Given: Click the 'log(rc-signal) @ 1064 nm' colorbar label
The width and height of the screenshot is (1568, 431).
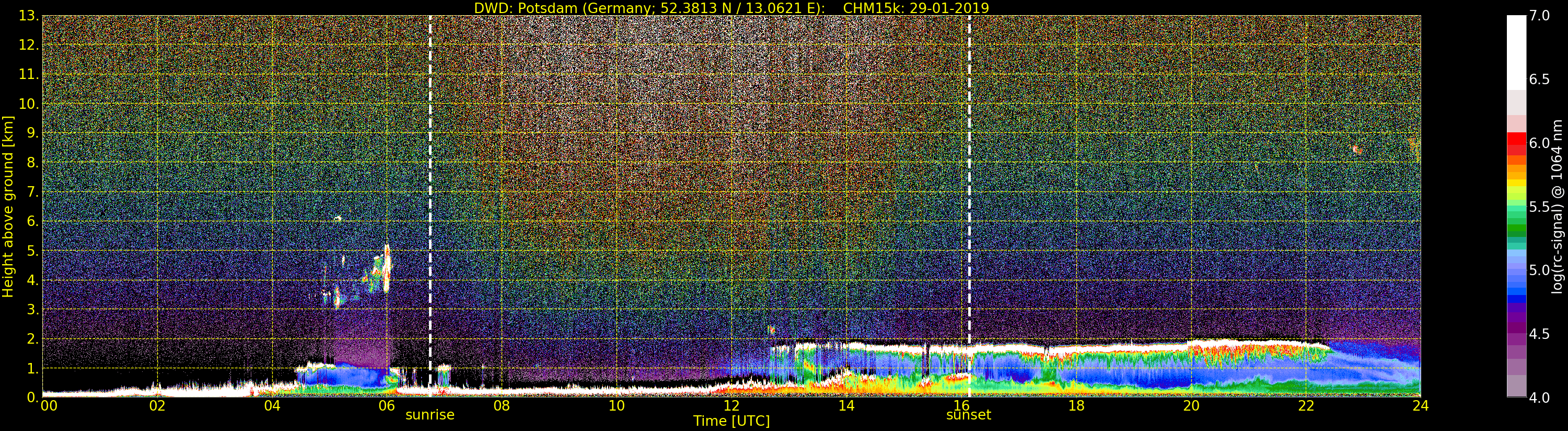Looking at the screenshot, I should [1558, 207].
